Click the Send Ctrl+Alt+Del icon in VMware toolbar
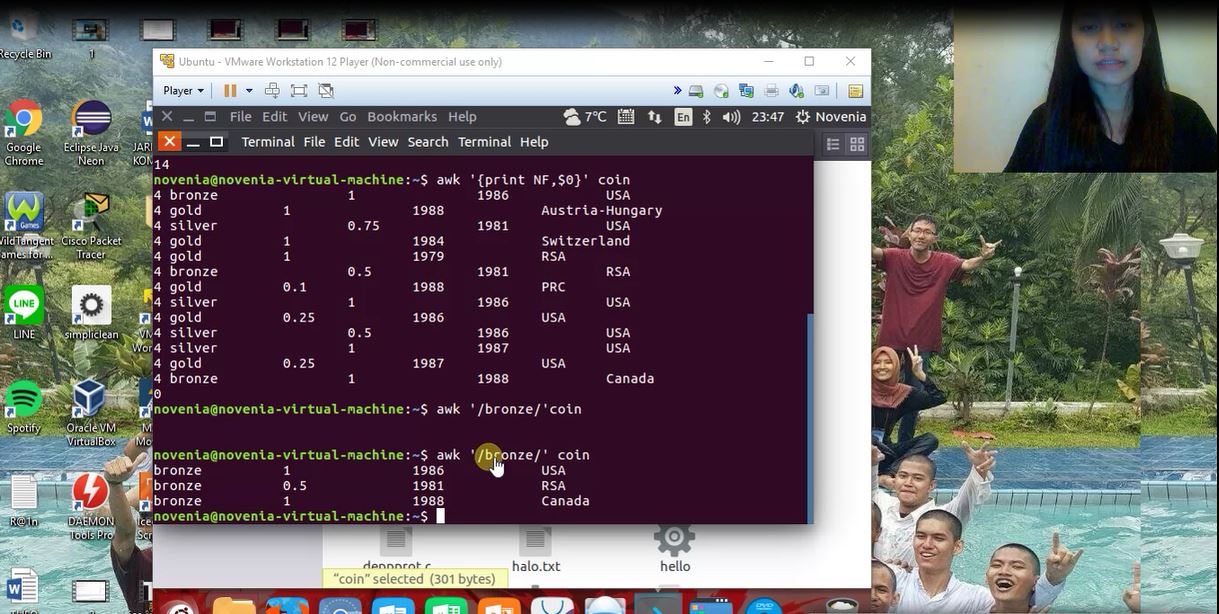This screenshot has width=1219, height=614. pyautogui.click(x=272, y=90)
